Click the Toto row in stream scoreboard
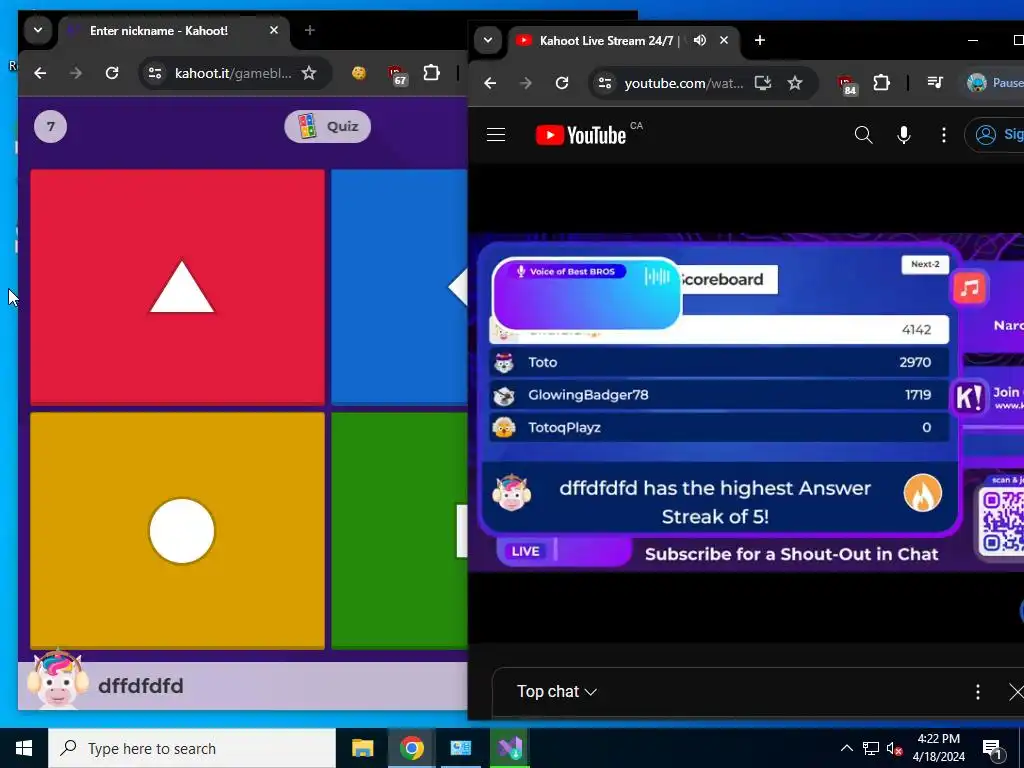This screenshot has height=768, width=1024. point(719,362)
